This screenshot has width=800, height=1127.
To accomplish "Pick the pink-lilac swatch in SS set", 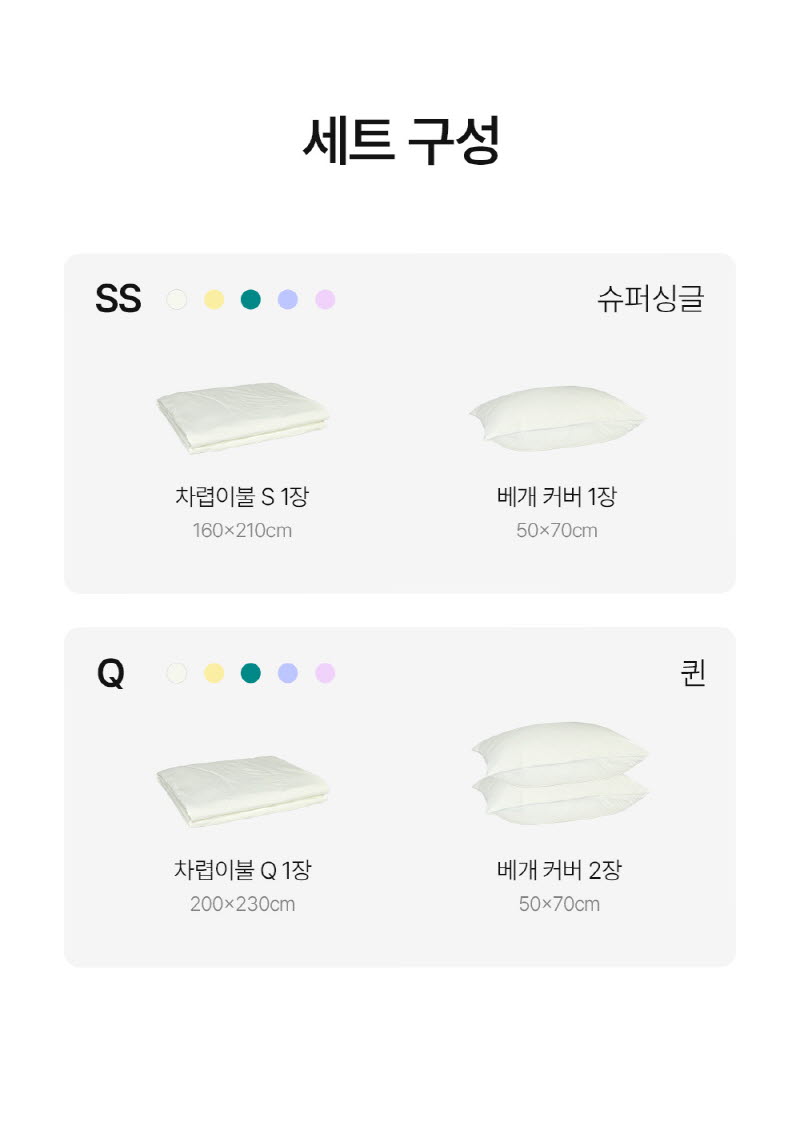I will click(x=325, y=299).
